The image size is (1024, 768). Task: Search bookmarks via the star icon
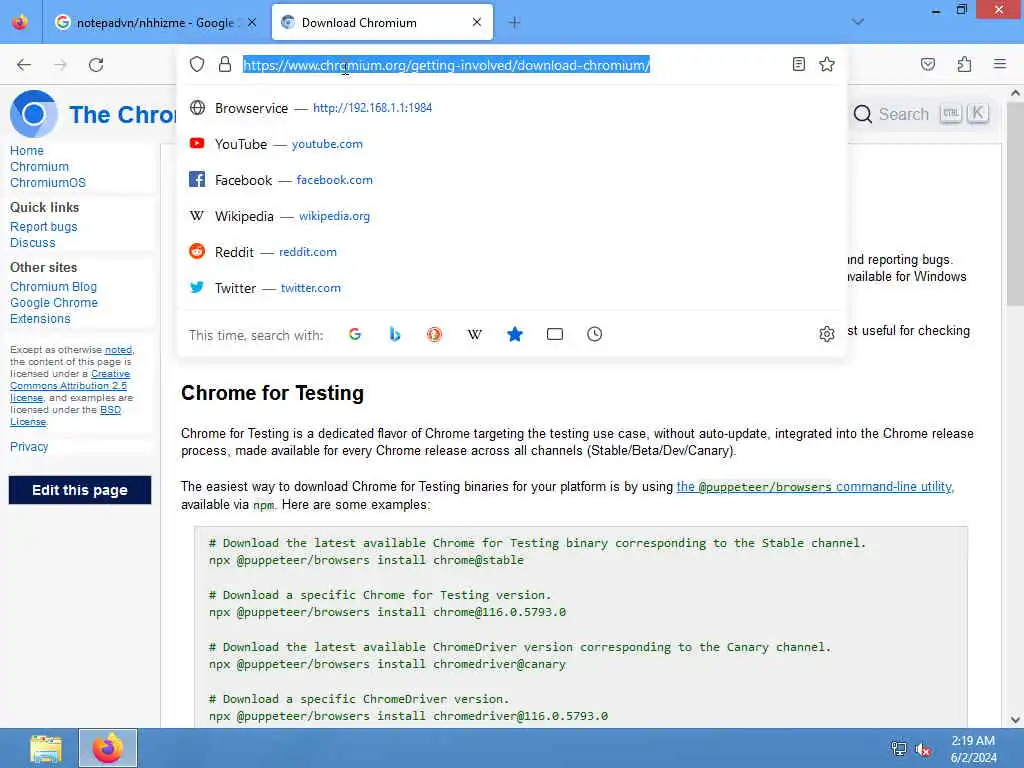tap(515, 334)
